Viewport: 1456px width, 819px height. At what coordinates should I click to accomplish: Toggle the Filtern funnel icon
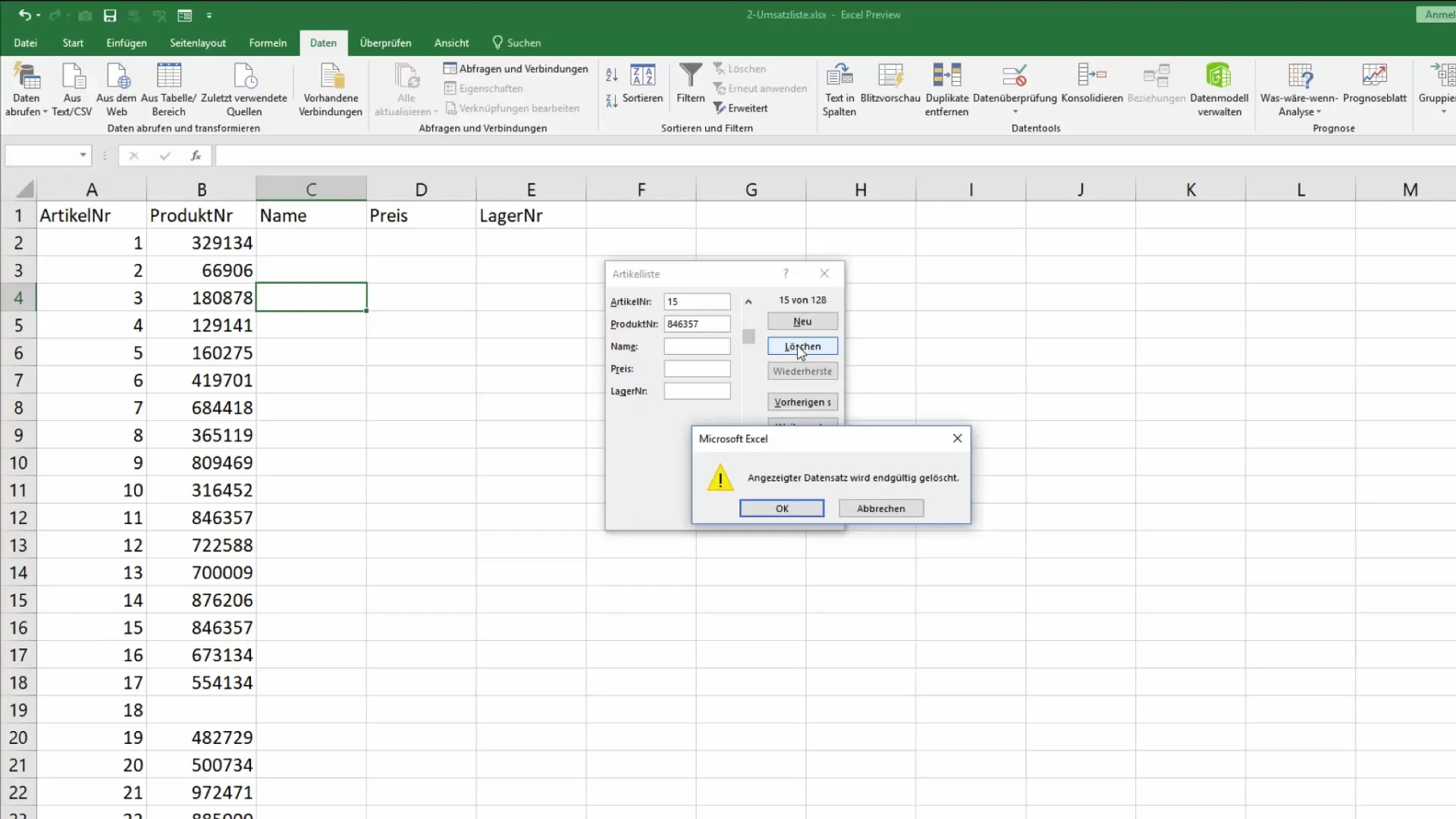pyautogui.click(x=691, y=83)
